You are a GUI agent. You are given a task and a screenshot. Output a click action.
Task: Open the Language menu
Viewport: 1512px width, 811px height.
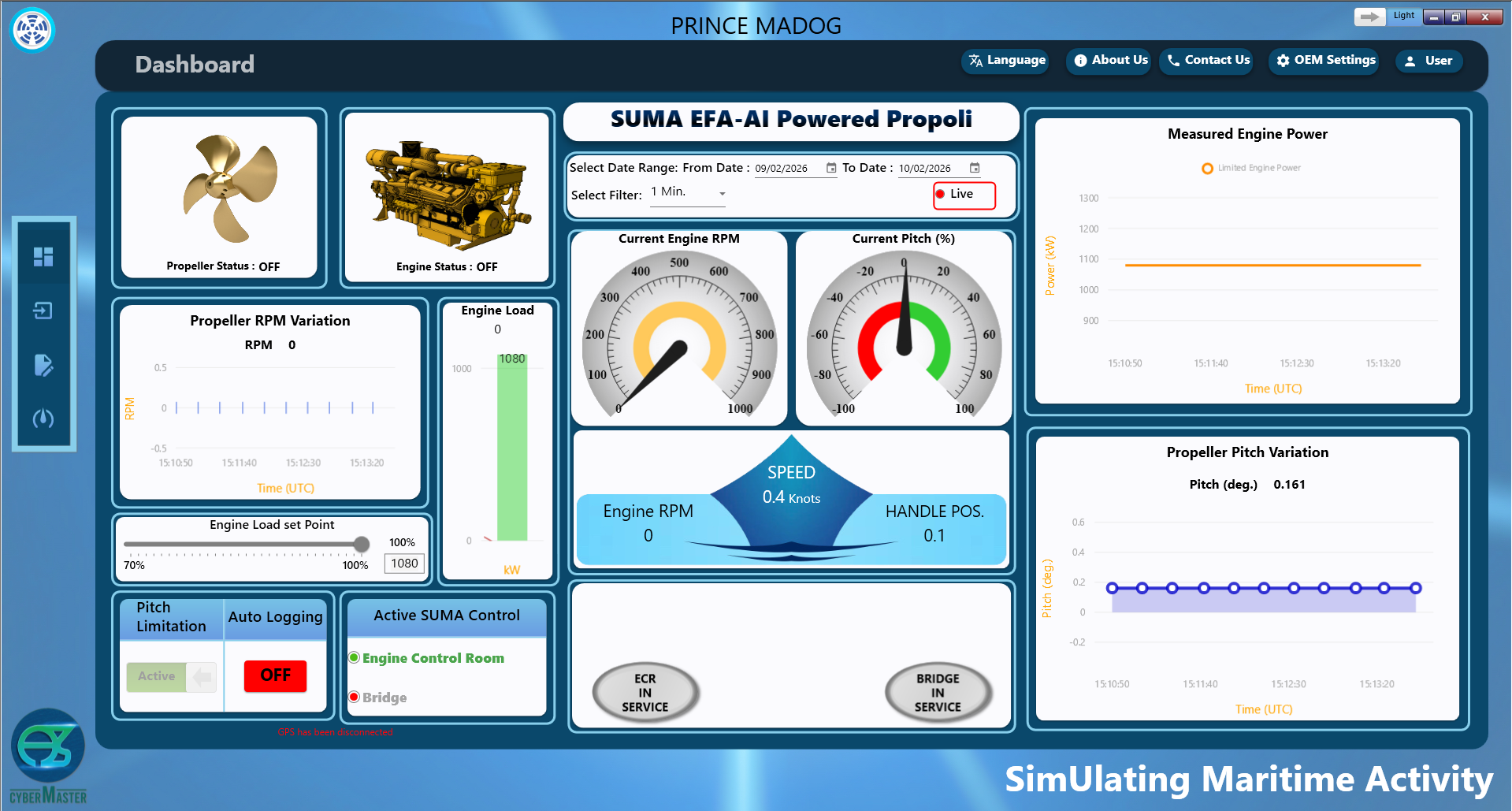tap(1005, 61)
